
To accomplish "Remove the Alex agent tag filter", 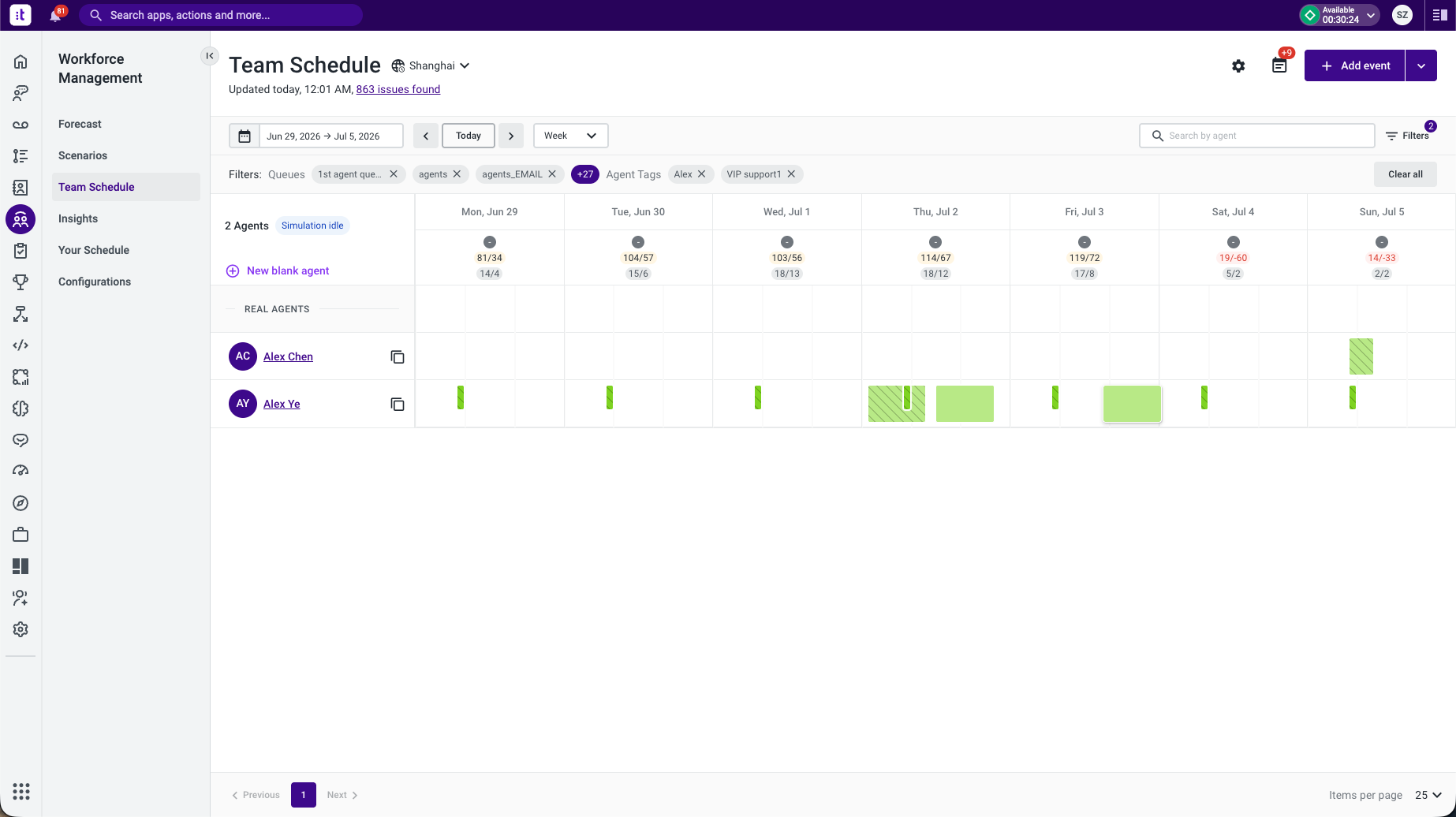I will (701, 174).
